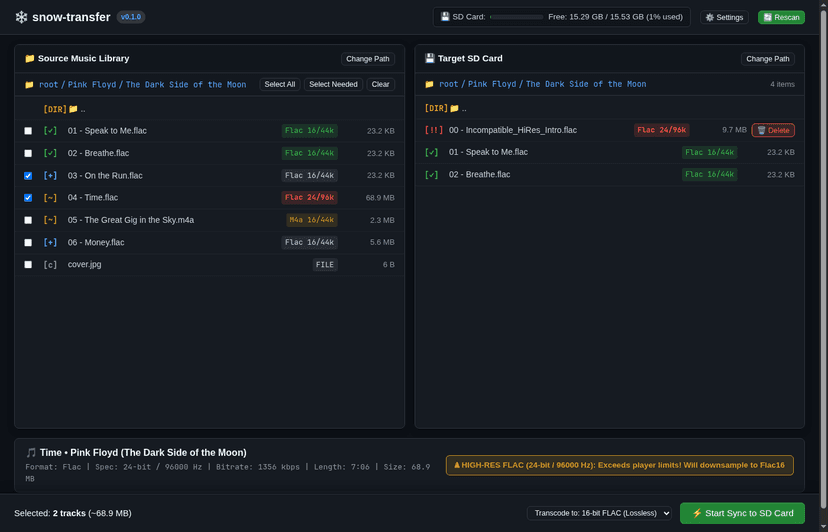Click the HIGH-RES FLAC warning banner
The image size is (828, 532).
pos(619,465)
